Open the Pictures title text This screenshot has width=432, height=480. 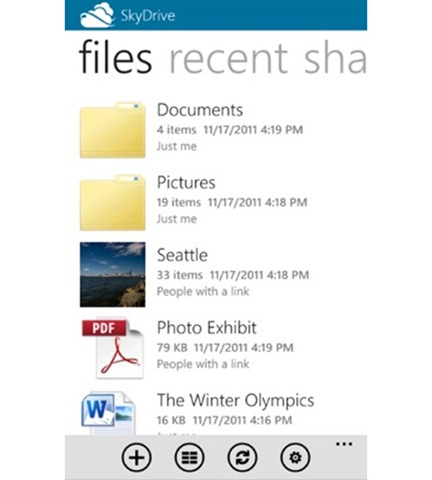pyautogui.click(x=186, y=182)
